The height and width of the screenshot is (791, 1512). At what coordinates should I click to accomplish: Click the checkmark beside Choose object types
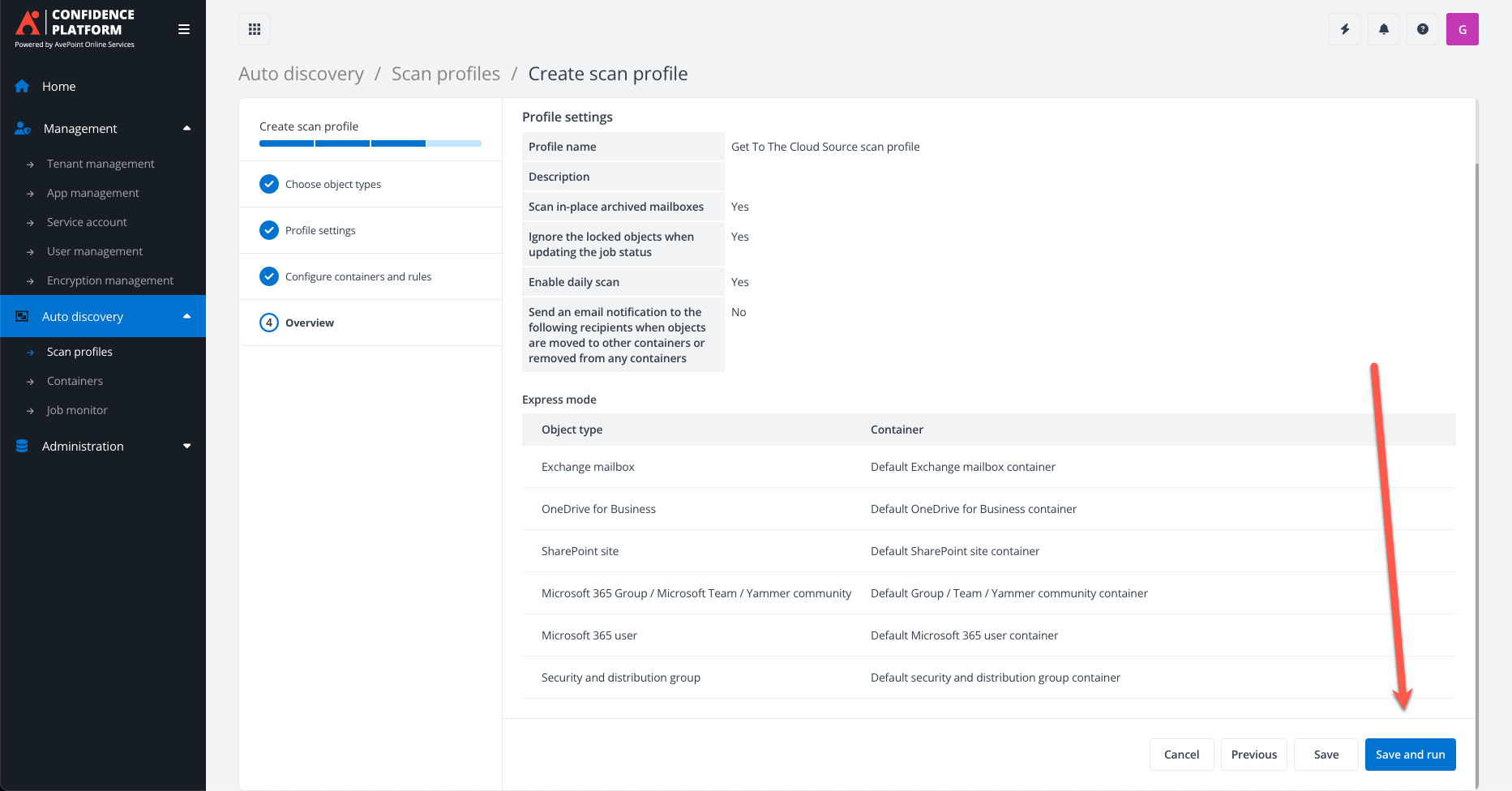269,184
